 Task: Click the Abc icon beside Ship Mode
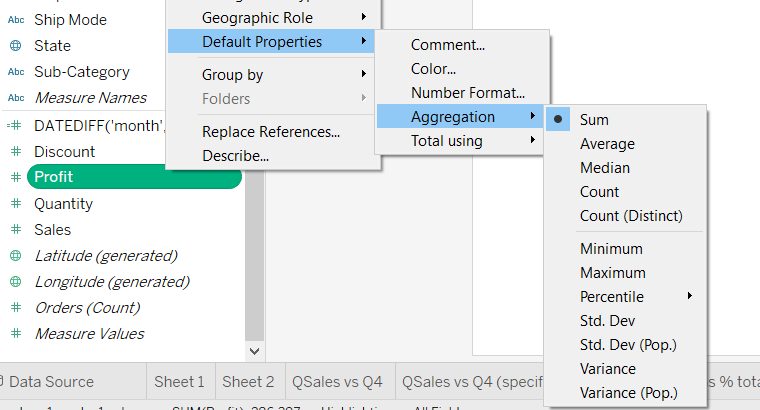click(15, 20)
